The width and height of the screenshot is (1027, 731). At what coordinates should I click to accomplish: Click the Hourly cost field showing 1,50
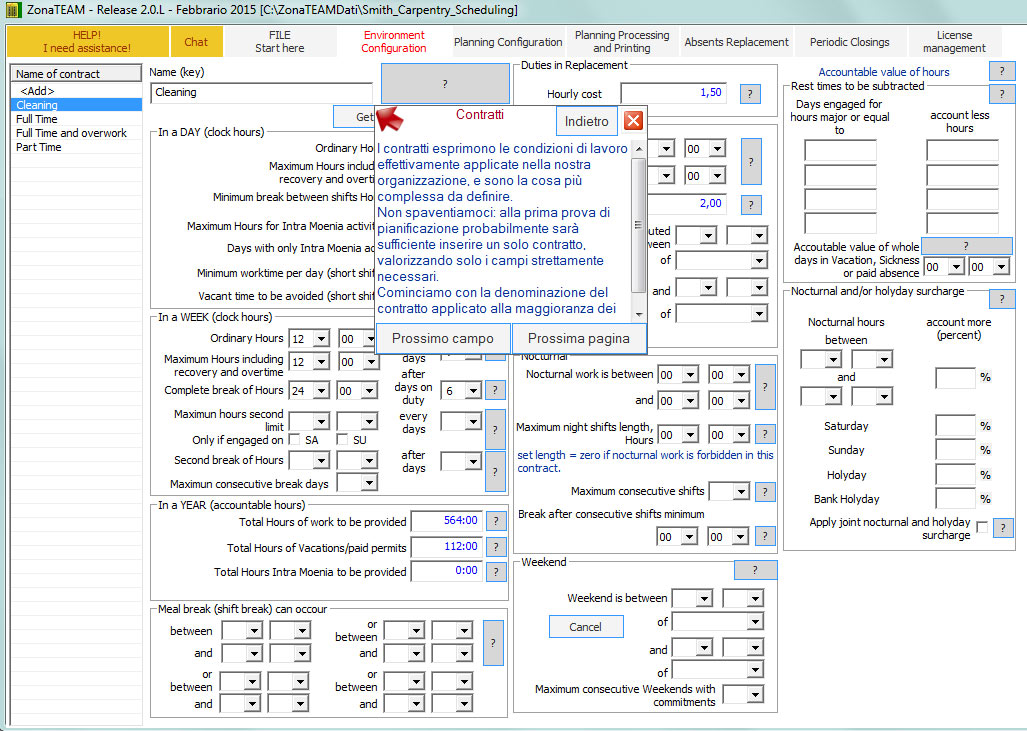point(673,93)
